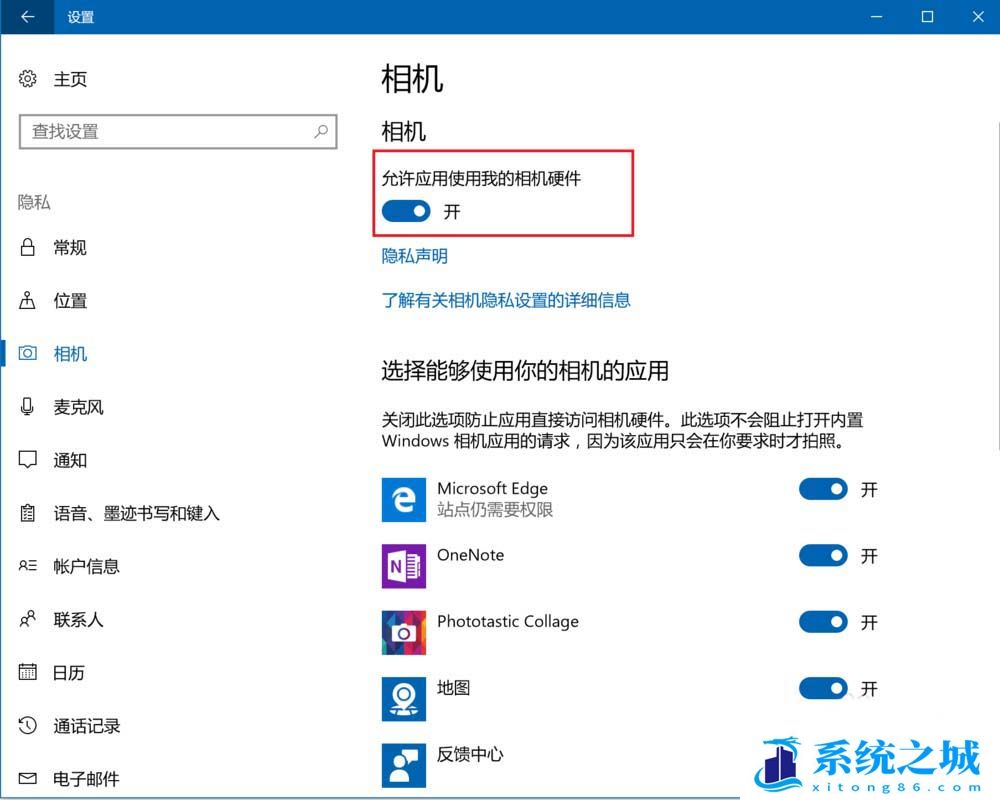Click the 查找设置 search box
The height and width of the screenshot is (800, 1000).
point(178,131)
